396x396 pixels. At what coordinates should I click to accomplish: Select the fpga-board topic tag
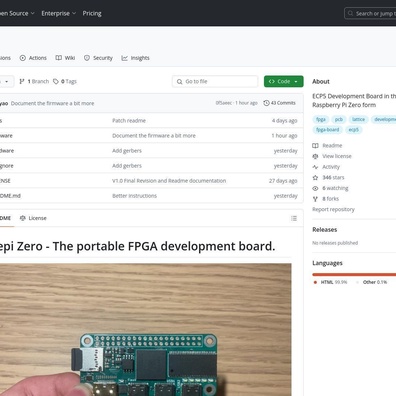point(328,130)
